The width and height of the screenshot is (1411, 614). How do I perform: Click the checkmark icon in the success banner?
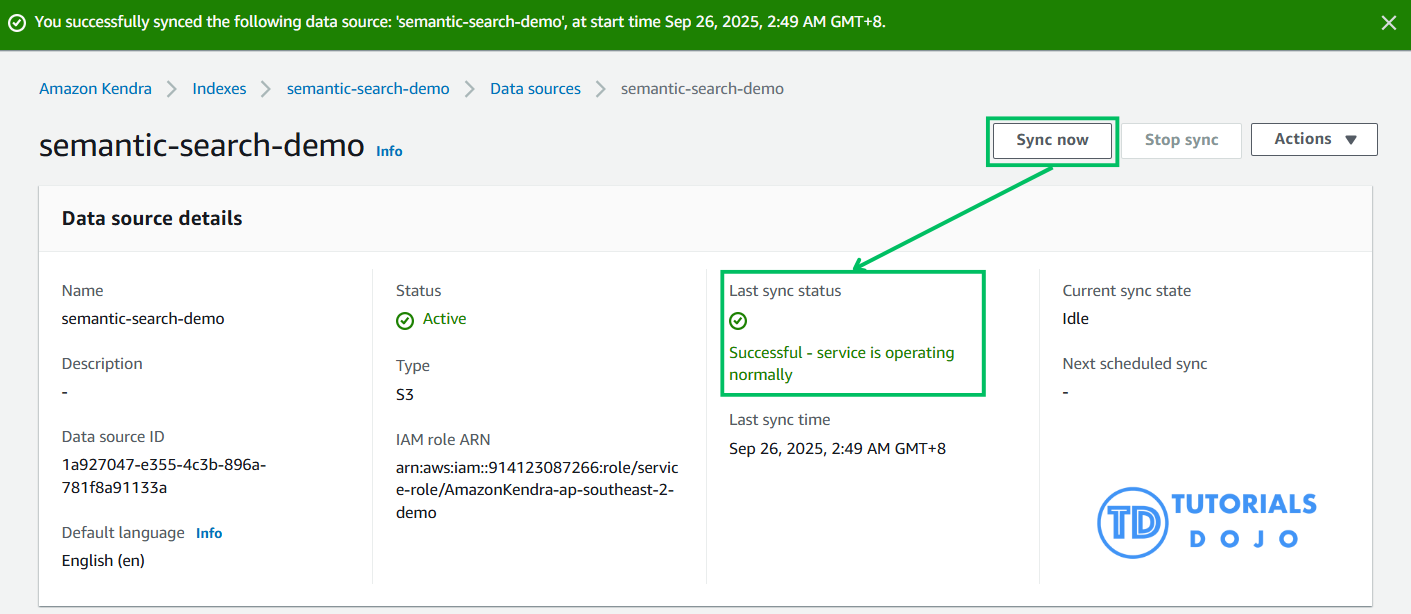pos(17,23)
